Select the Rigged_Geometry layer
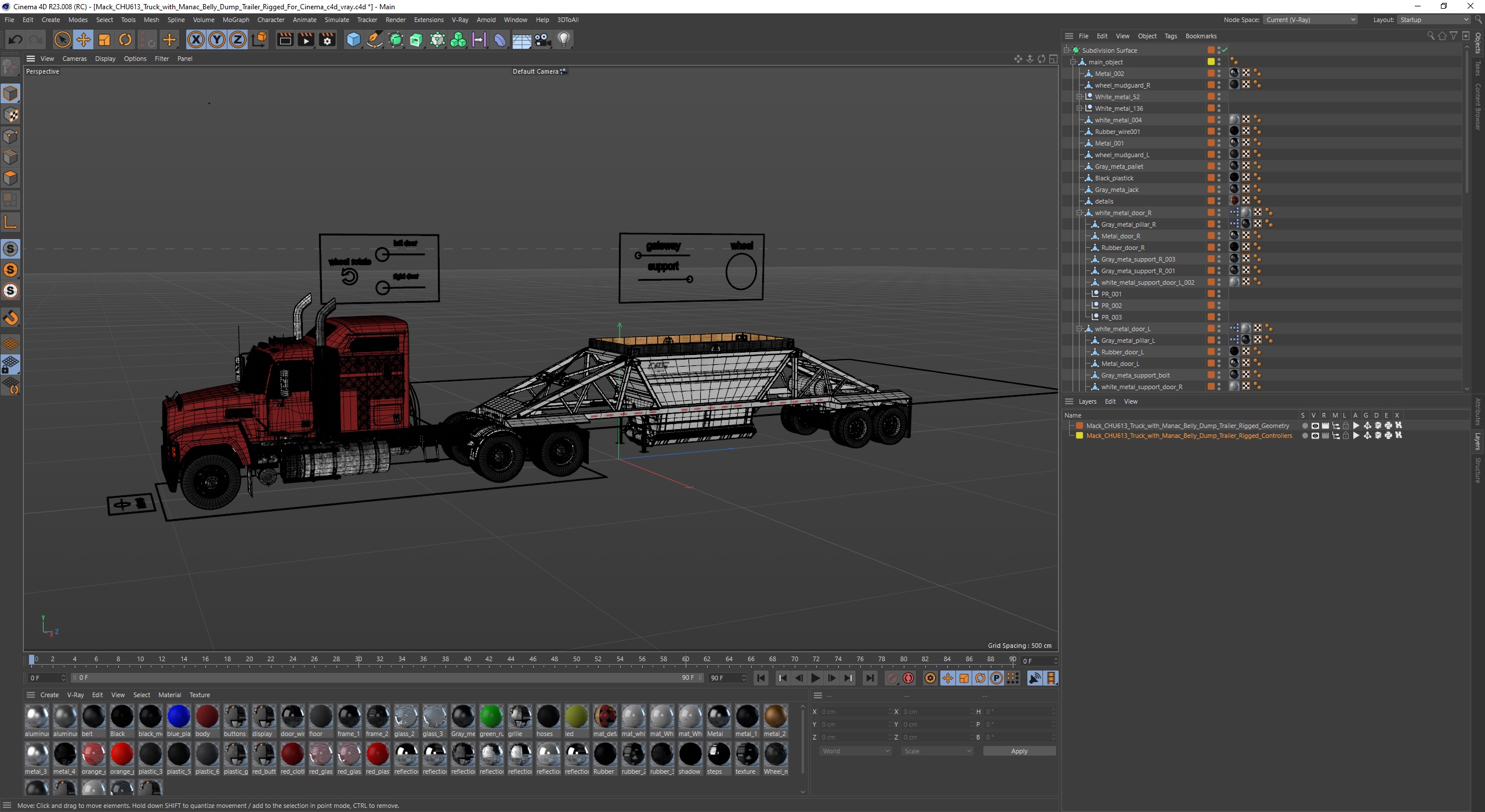Viewport: 1485px width, 812px height. (1187, 426)
